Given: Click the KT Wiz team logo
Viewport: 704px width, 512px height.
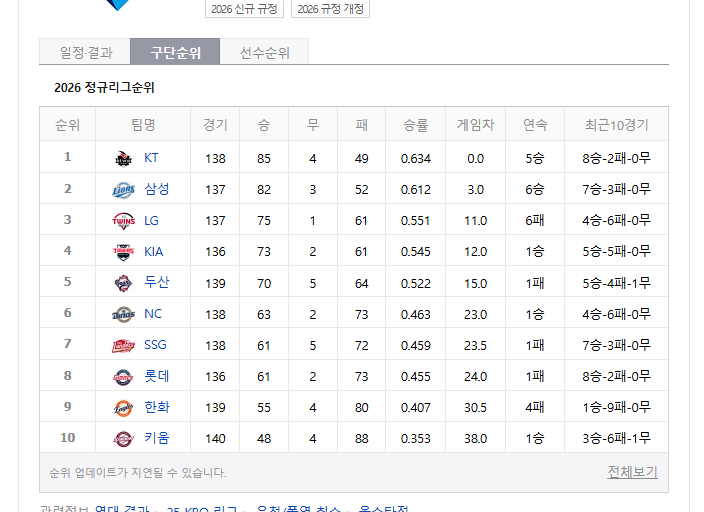Looking at the screenshot, I should pyautogui.click(x=123, y=159).
